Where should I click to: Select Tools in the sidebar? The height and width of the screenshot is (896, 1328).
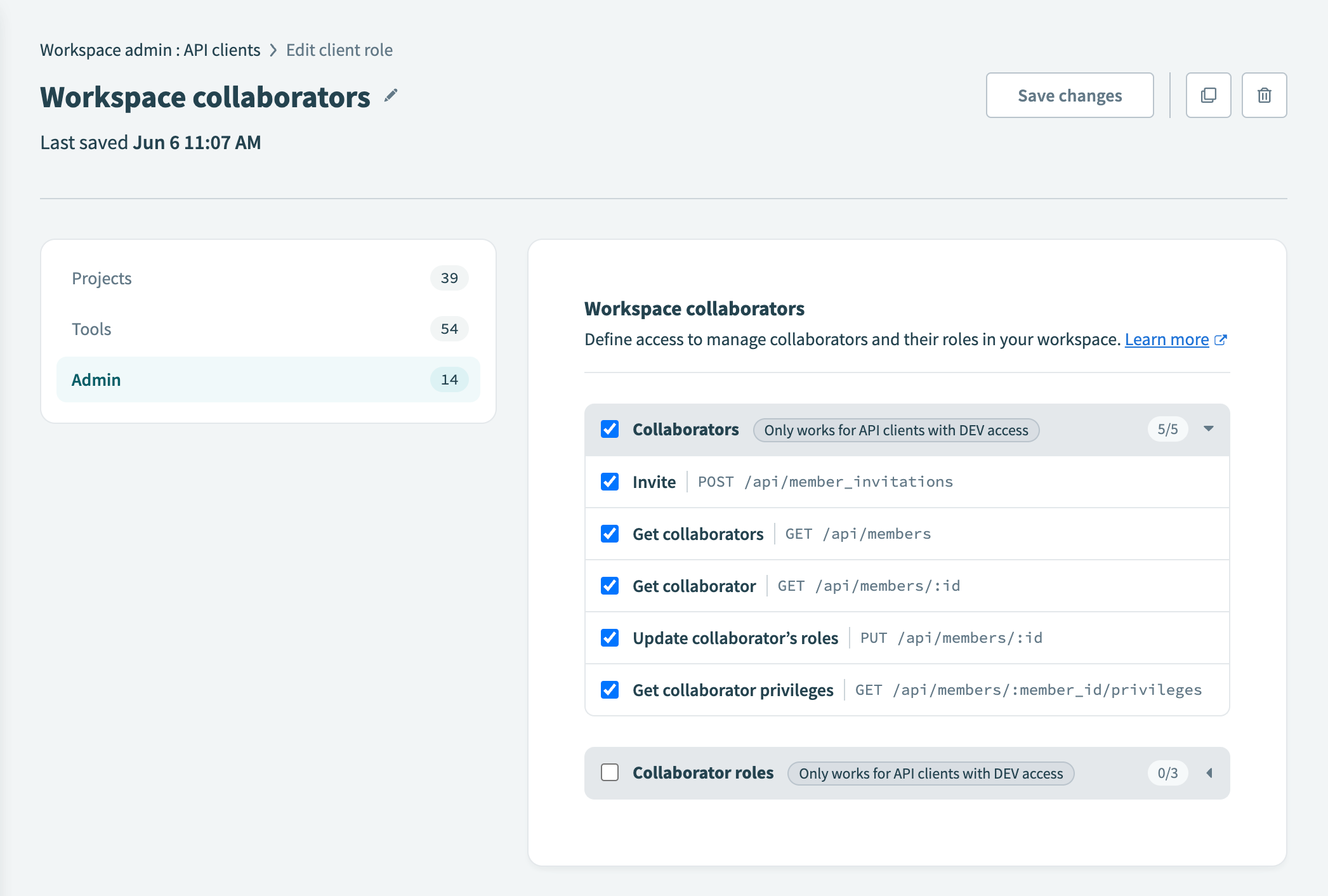pos(91,329)
